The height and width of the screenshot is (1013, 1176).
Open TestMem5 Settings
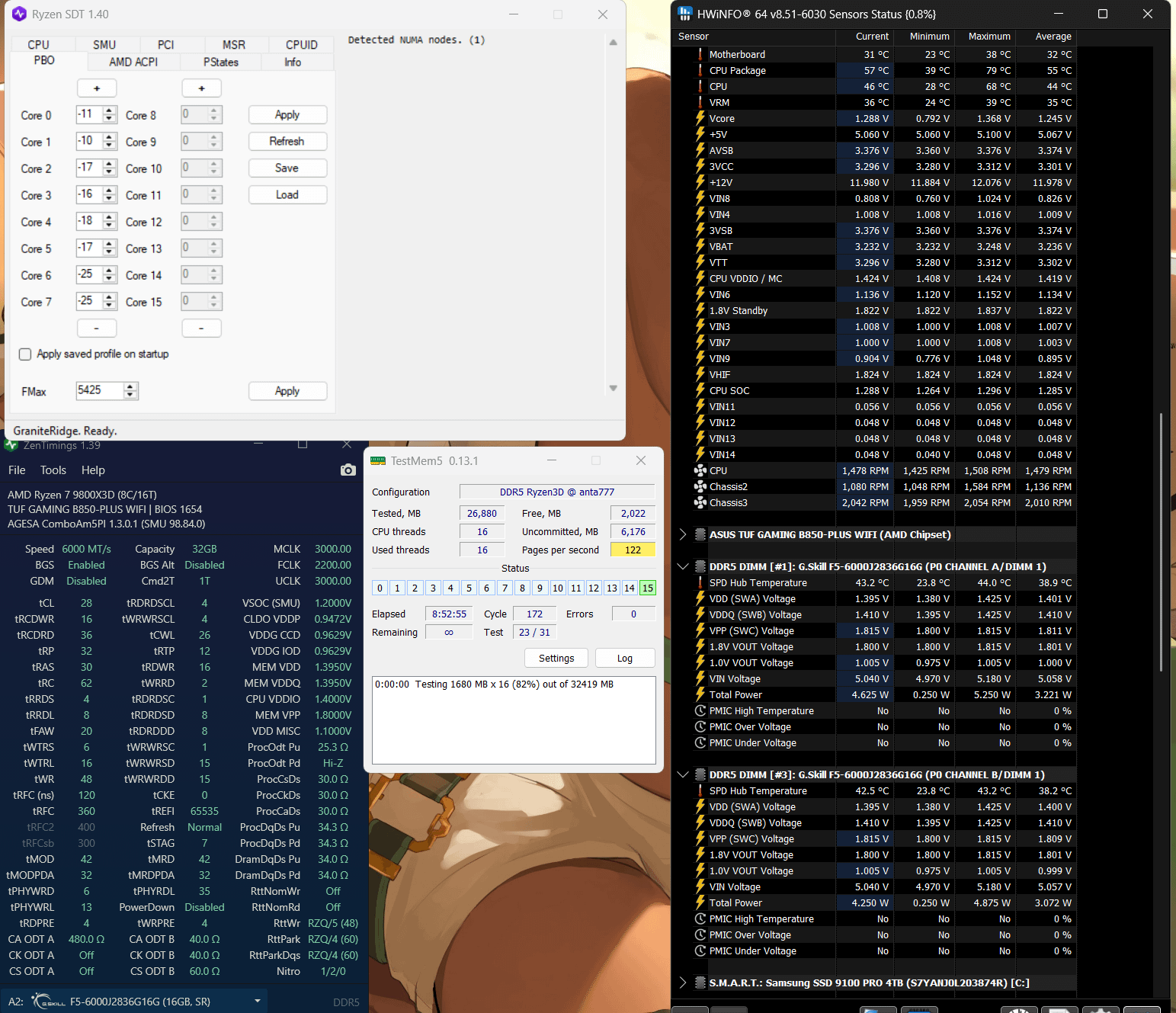(556, 659)
